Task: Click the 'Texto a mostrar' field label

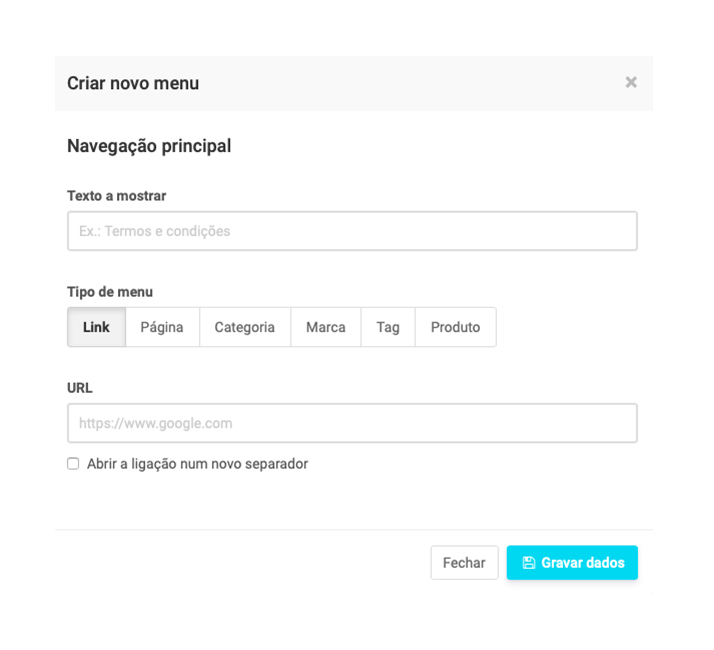Action: (116, 196)
